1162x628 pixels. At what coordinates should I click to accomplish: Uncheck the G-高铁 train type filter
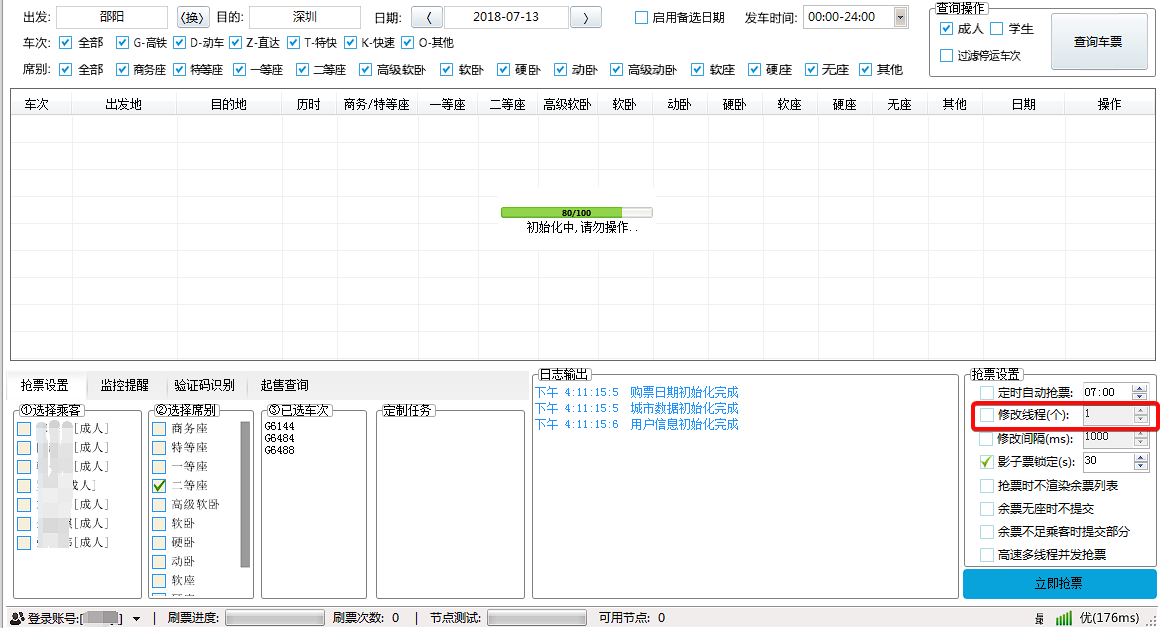(x=122, y=43)
